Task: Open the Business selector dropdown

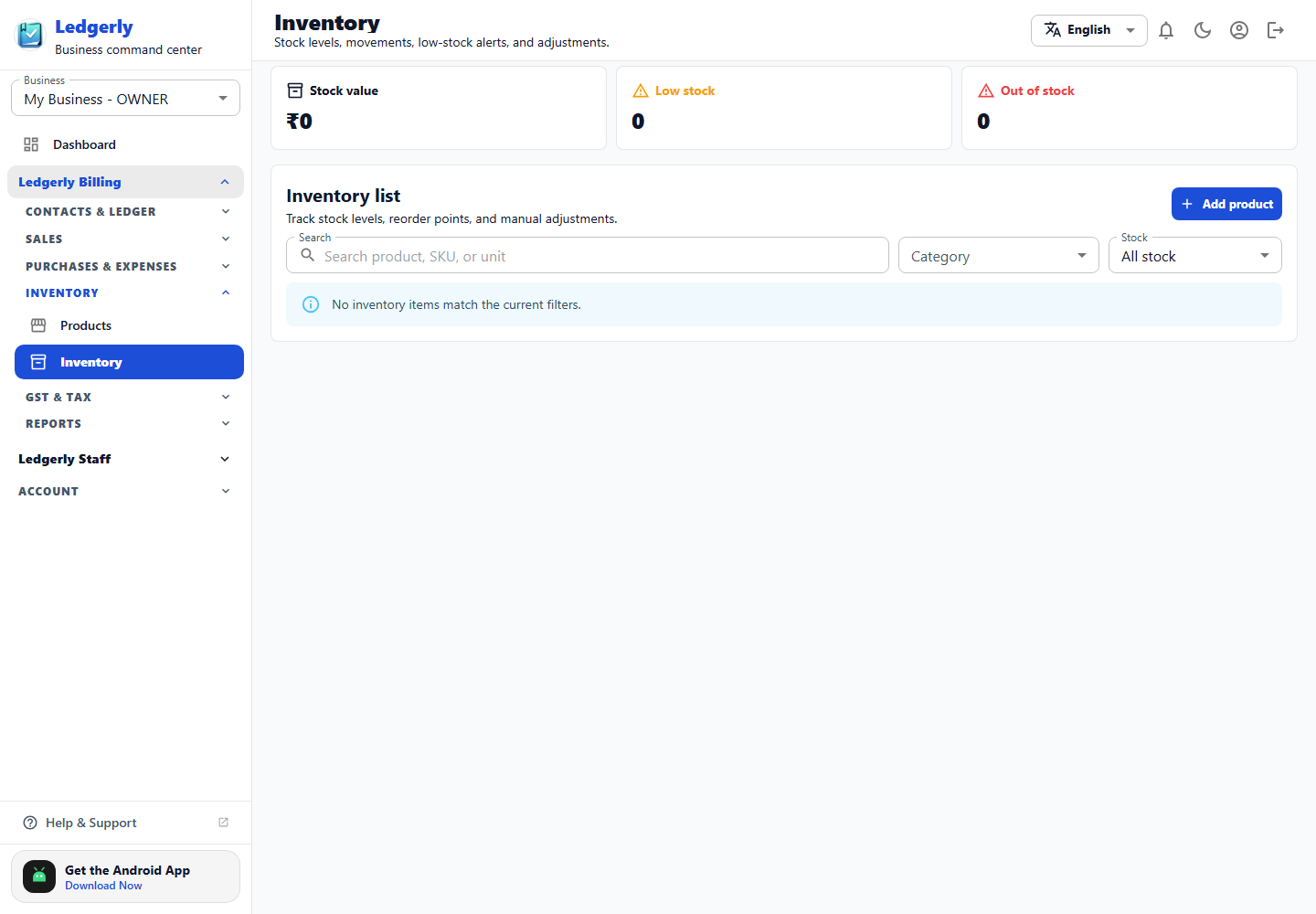Action: pyautogui.click(x=125, y=99)
